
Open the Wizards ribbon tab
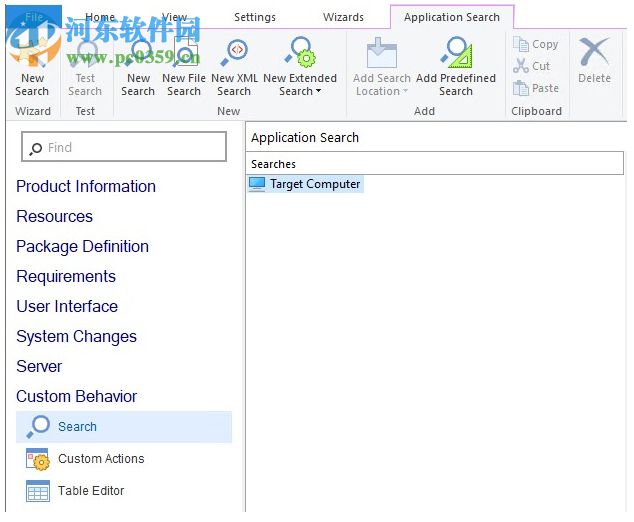pyautogui.click(x=343, y=17)
